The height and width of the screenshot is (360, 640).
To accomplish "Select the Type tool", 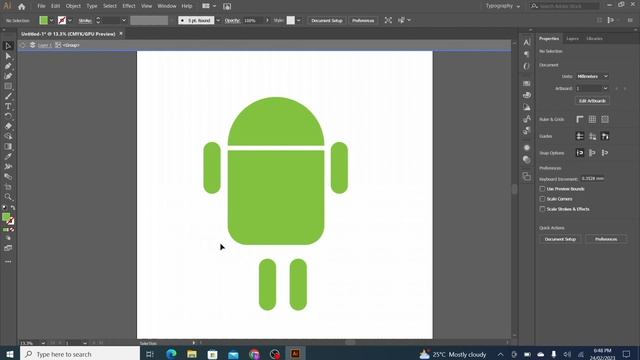I will [8, 106].
